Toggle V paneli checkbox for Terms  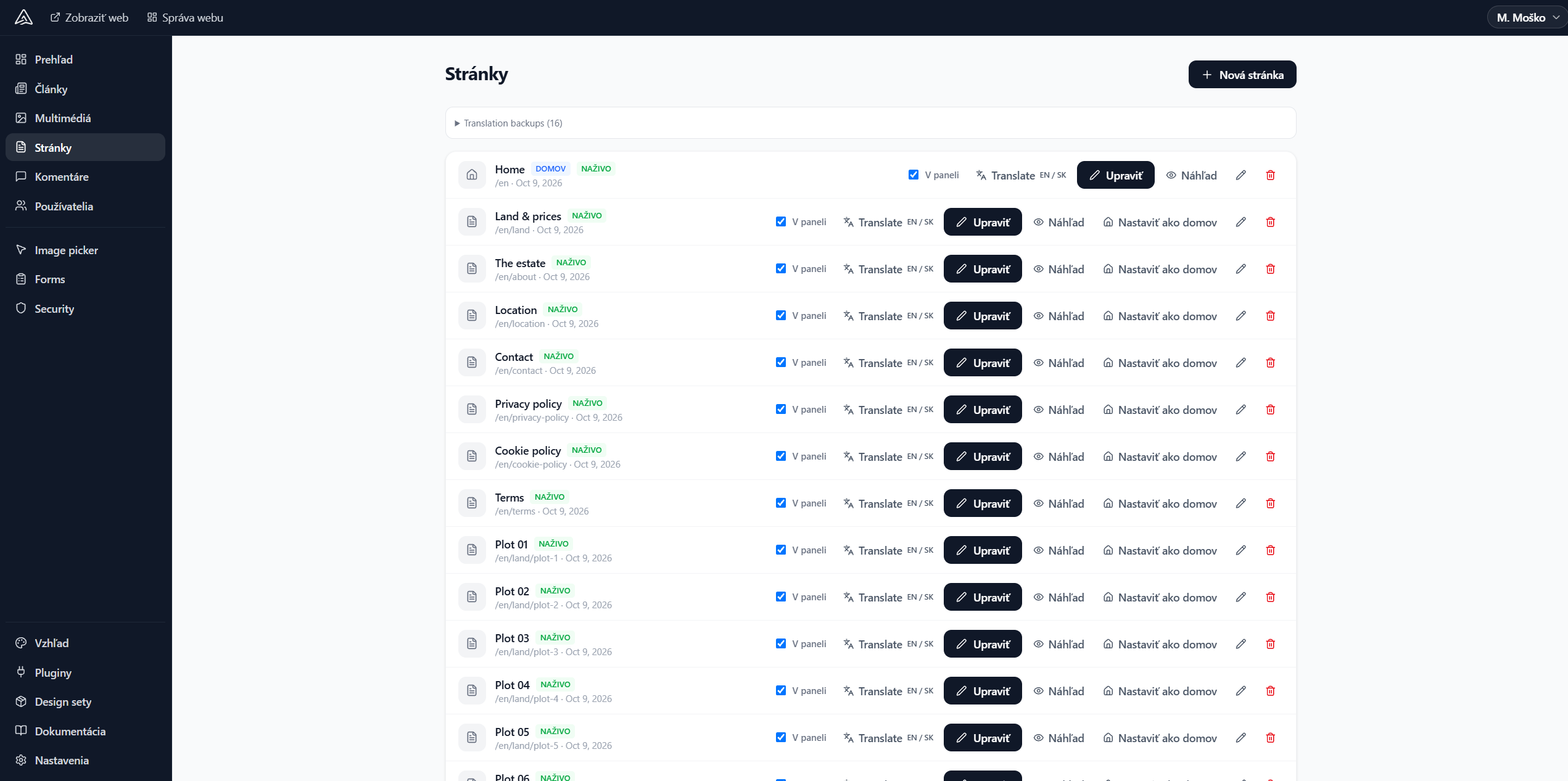coord(781,503)
